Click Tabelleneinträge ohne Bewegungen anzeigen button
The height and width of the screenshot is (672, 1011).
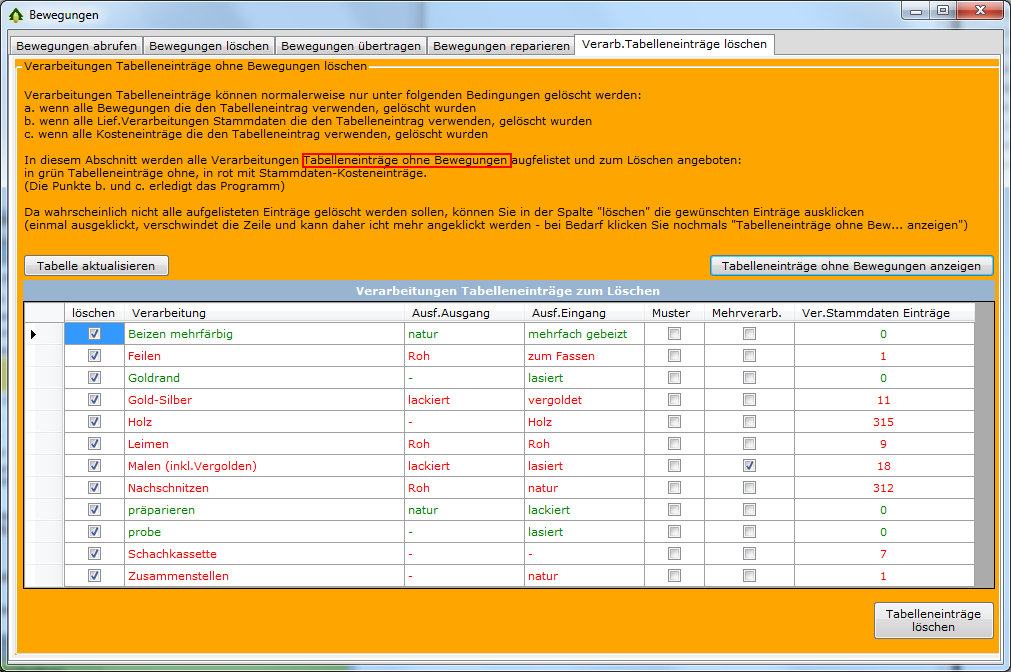(x=851, y=266)
